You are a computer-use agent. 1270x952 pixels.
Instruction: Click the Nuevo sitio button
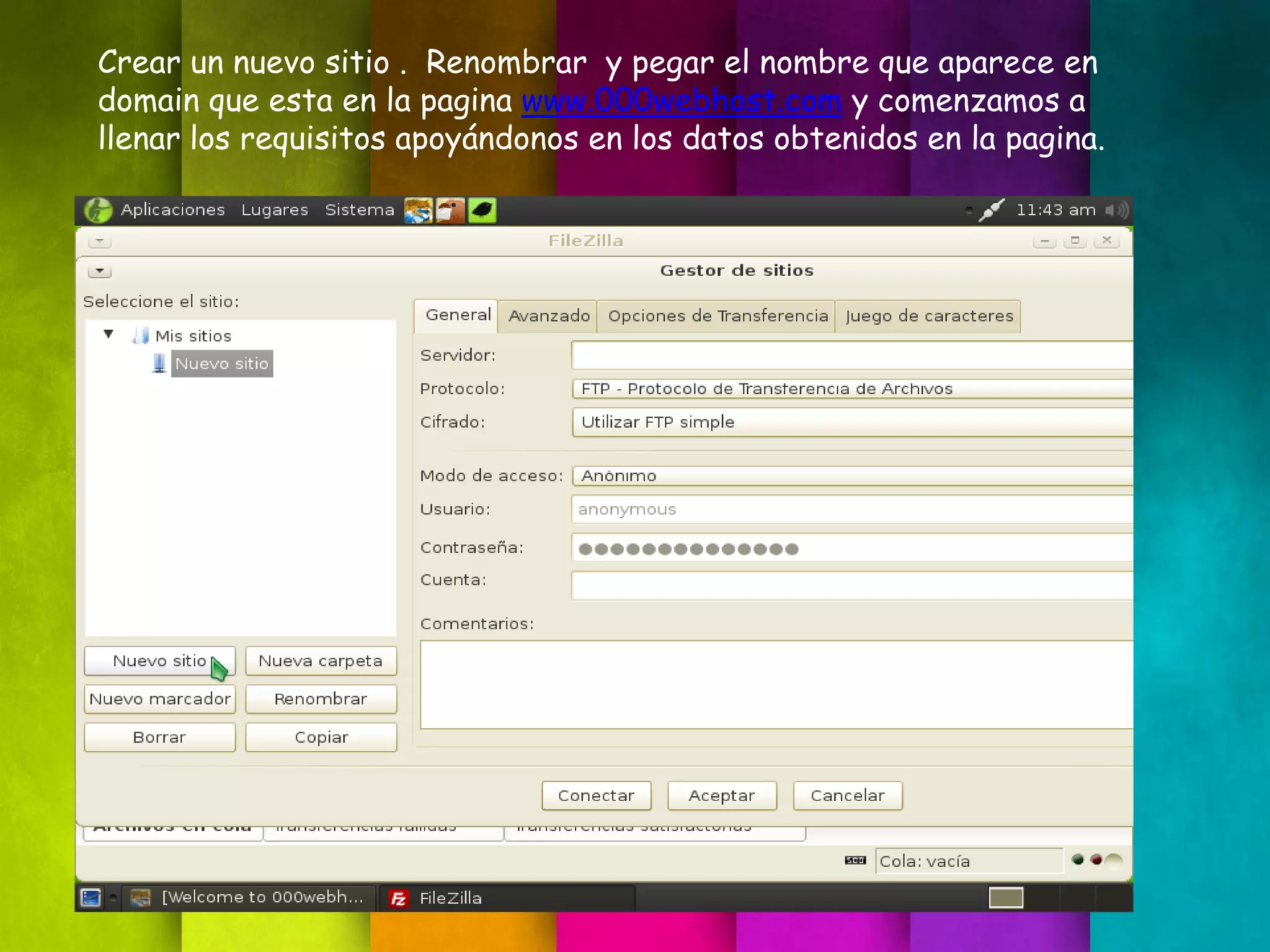160,661
